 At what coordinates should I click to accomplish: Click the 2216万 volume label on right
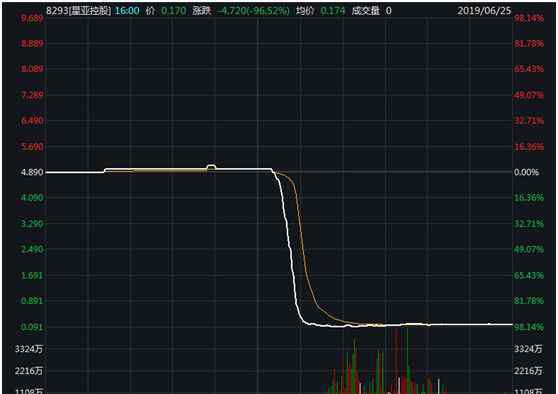(528, 371)
